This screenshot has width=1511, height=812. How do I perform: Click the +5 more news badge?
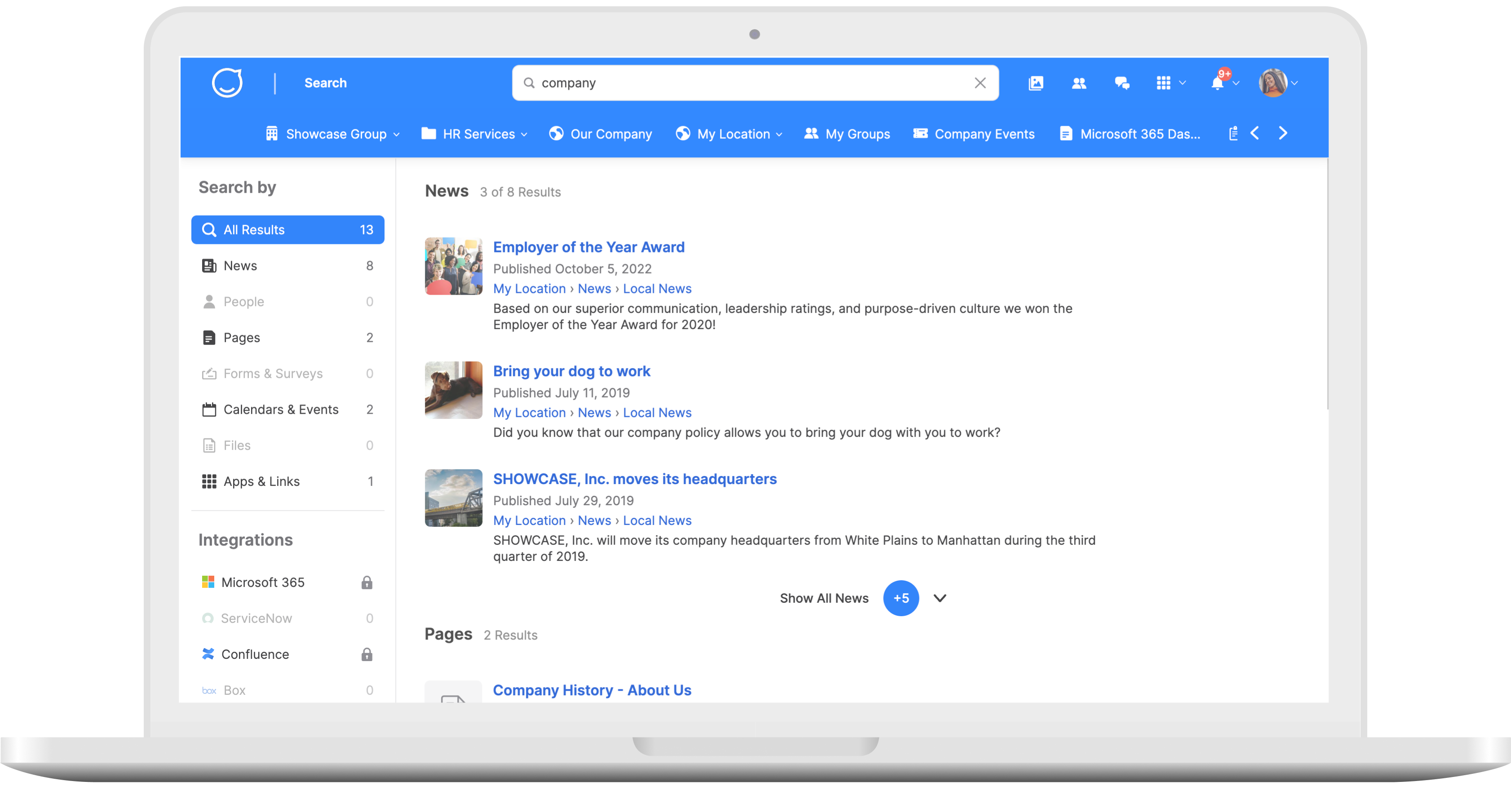[901, 598]
